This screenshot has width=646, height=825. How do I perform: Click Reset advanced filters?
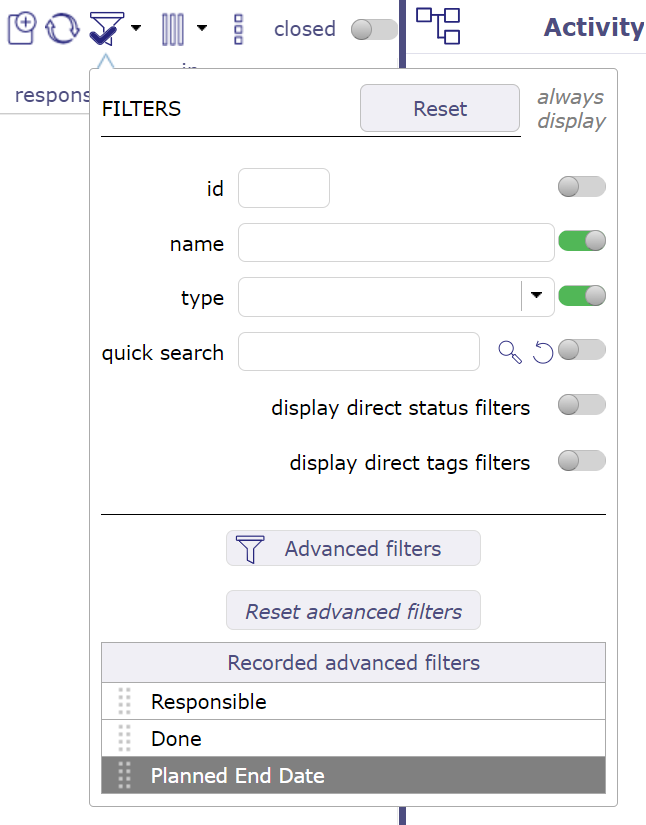352,610
